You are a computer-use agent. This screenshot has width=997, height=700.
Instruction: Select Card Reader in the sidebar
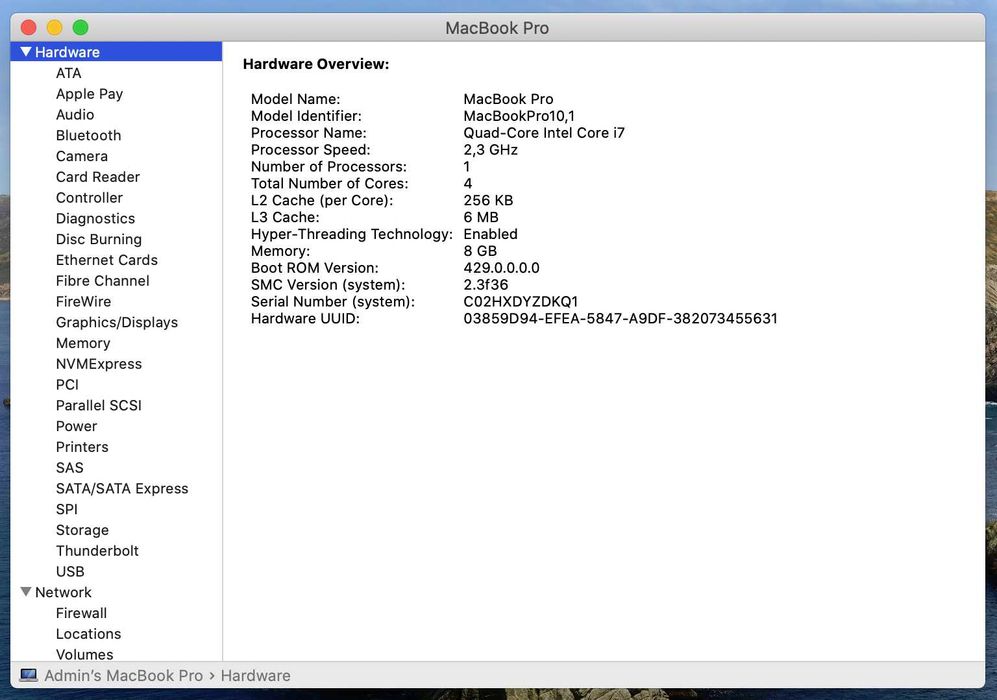point(97,177)
